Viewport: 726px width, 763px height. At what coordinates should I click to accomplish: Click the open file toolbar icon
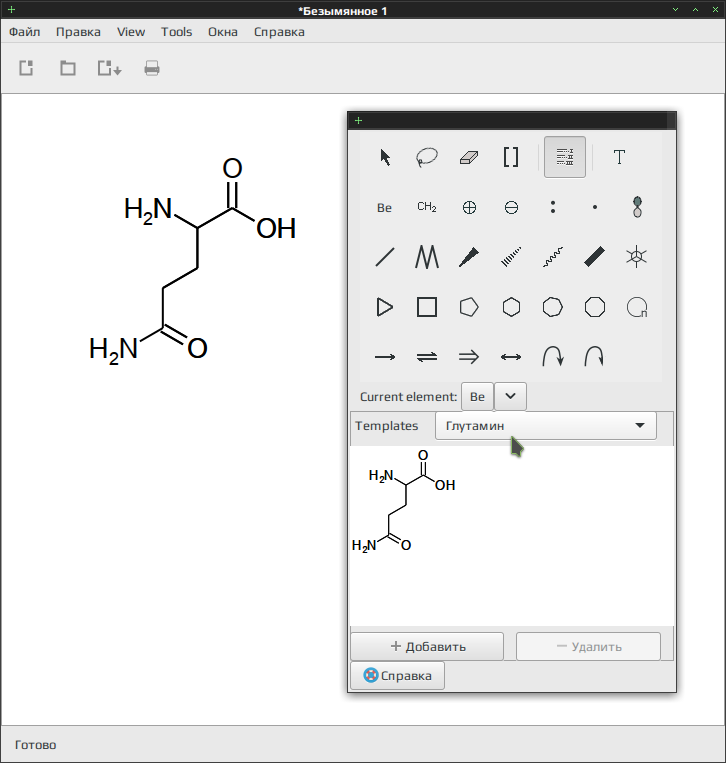click(x=68, y=68)
